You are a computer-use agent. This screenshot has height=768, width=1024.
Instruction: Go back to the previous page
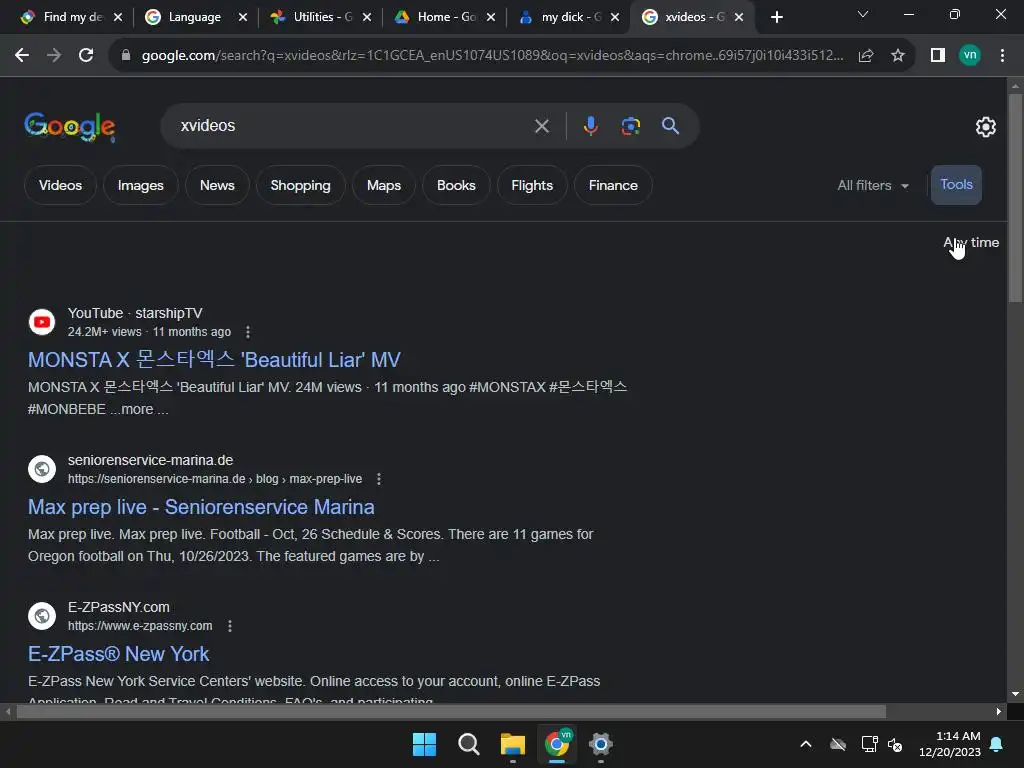[22, 56]
